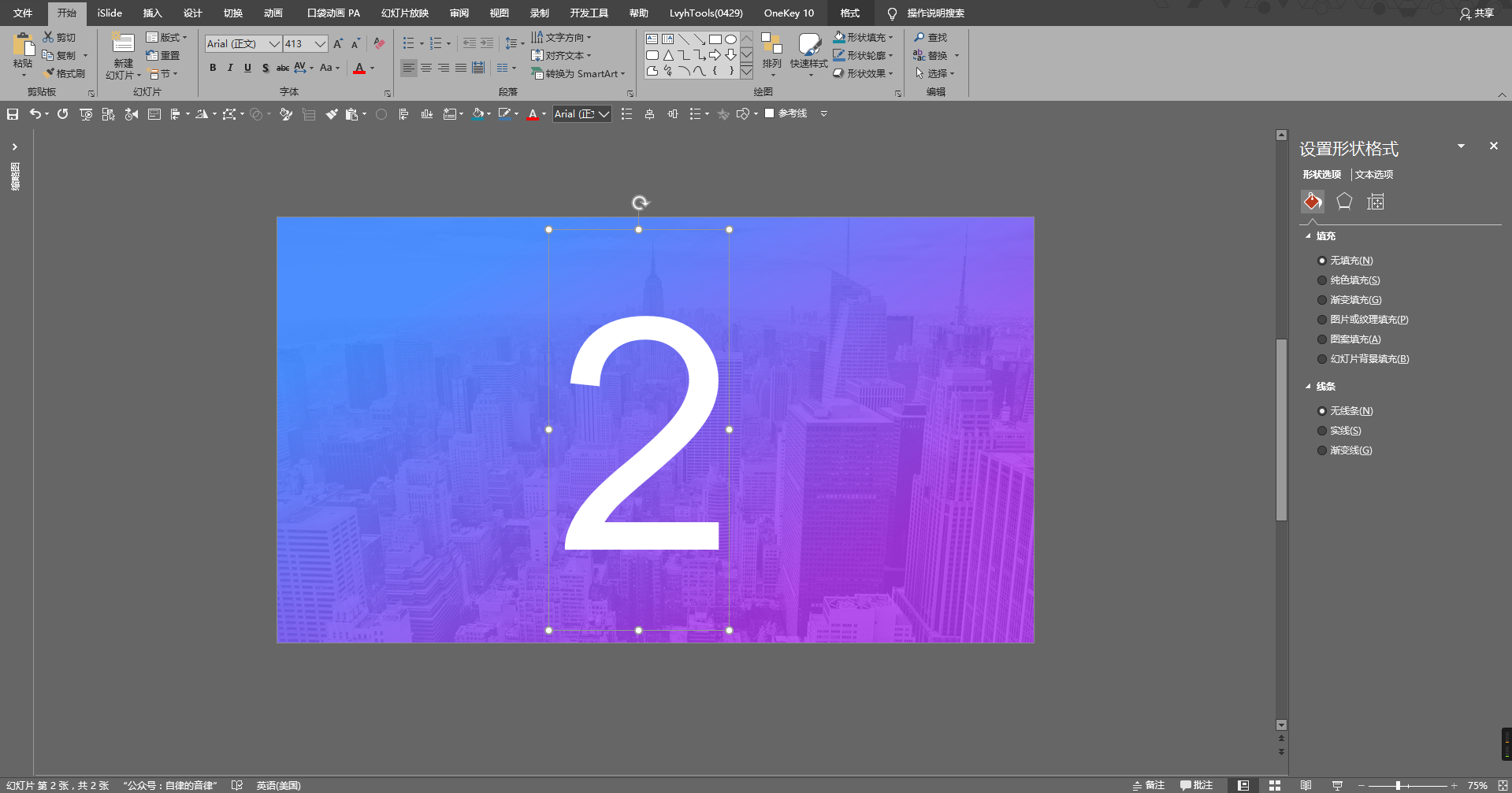The height and width of the screenshot is (793, 1512).
Task: Select Pattern fill (图案填充) option
Action: click(x=1349, y=339)
